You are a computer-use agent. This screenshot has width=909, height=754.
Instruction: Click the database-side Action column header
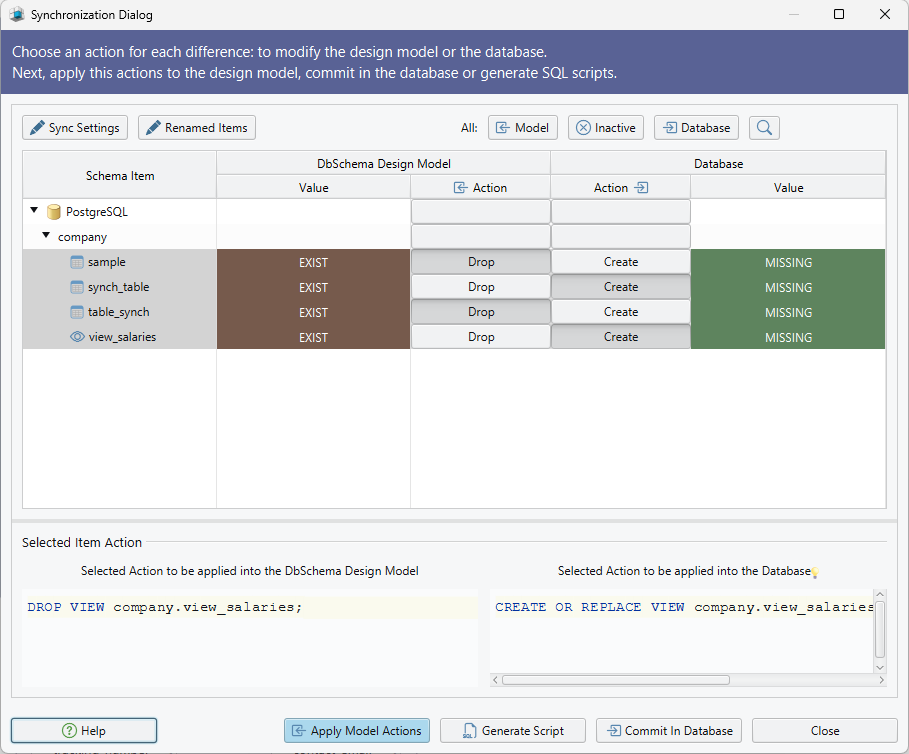(620, 187)
